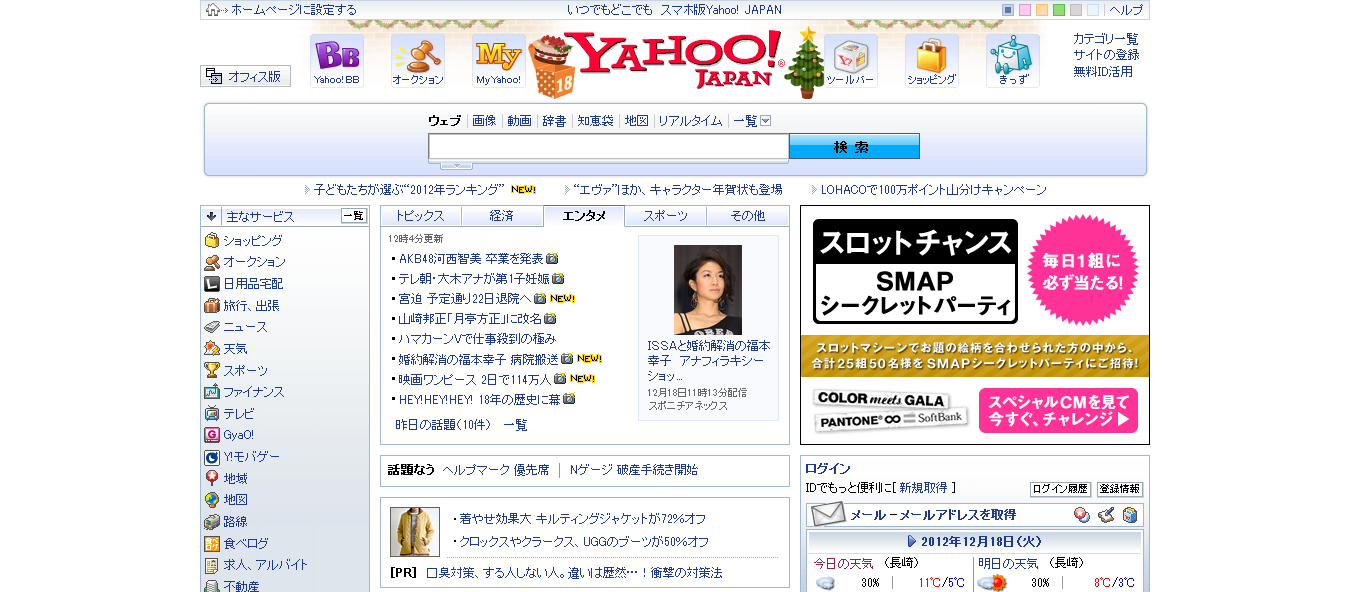This screenshot has height=592, width=1349.
Task: Open the mail envelope icon
Action: 828,515
